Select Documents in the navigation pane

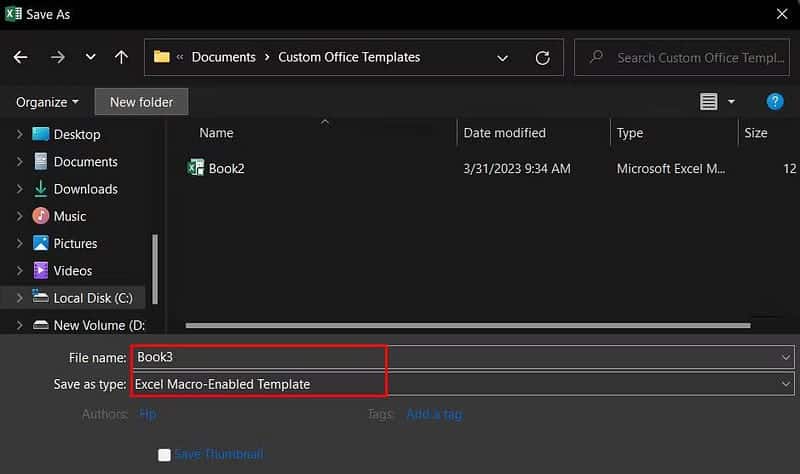pos(85,162)
